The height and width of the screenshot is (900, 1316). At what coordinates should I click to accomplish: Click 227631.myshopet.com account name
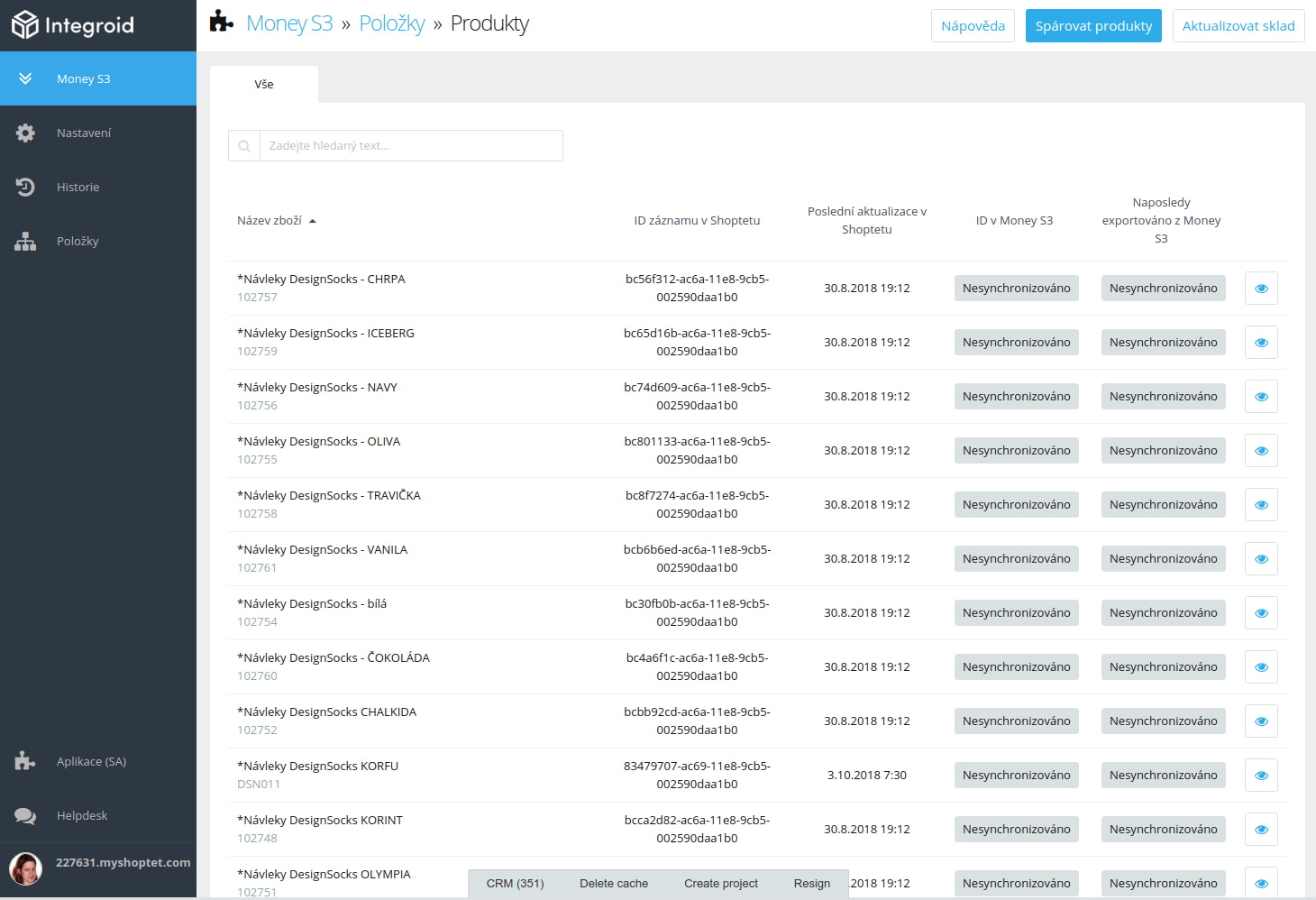pyautogui.click(x=123, y=863)
